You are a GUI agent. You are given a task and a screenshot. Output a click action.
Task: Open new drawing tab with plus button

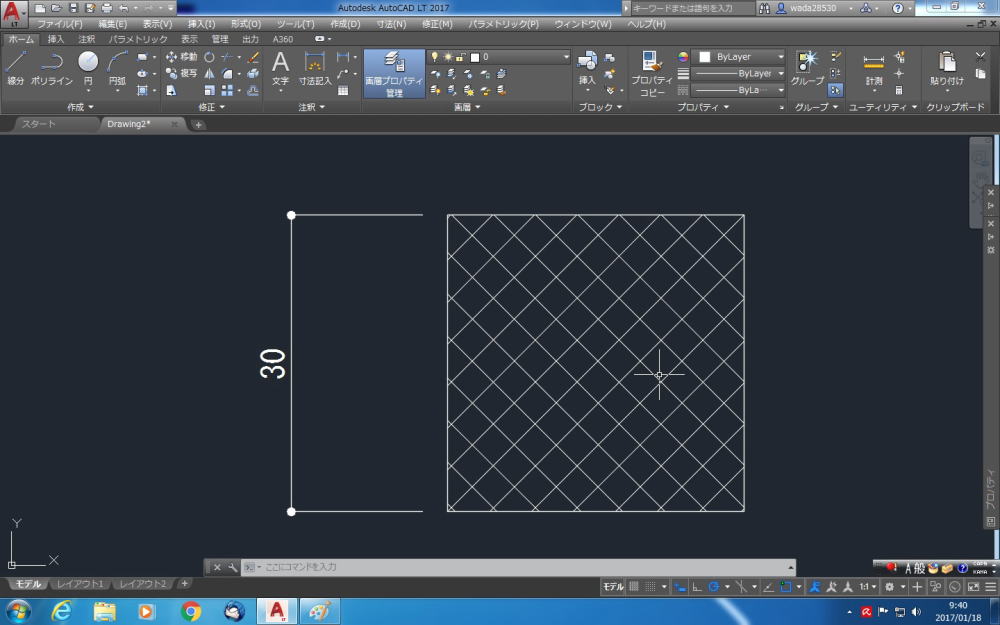[x=198, y=124]
